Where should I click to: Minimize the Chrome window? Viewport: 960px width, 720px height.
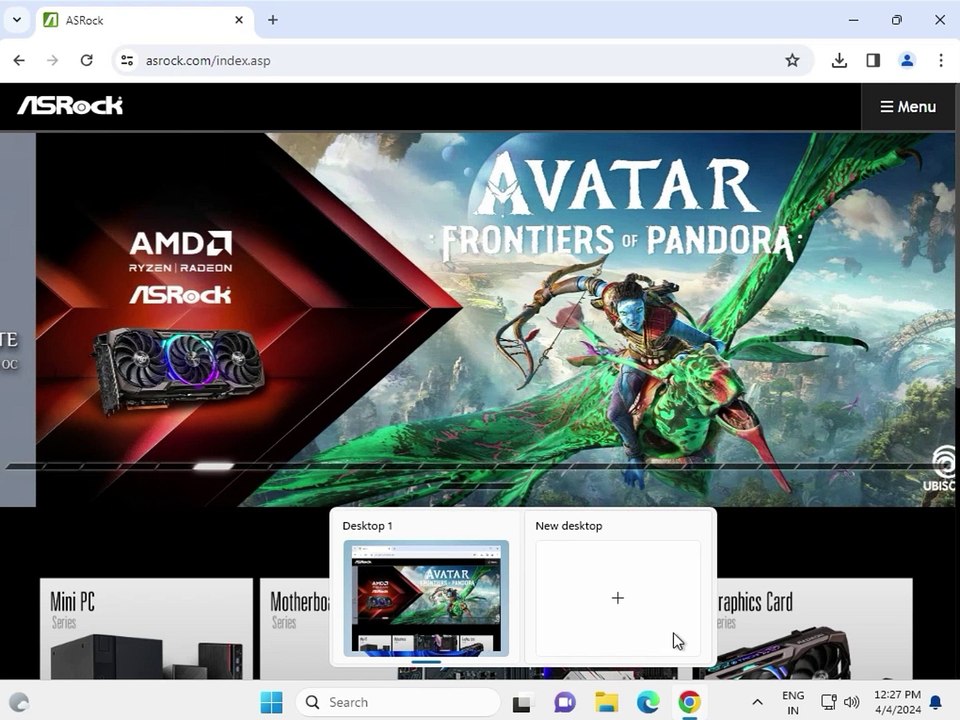853,20
